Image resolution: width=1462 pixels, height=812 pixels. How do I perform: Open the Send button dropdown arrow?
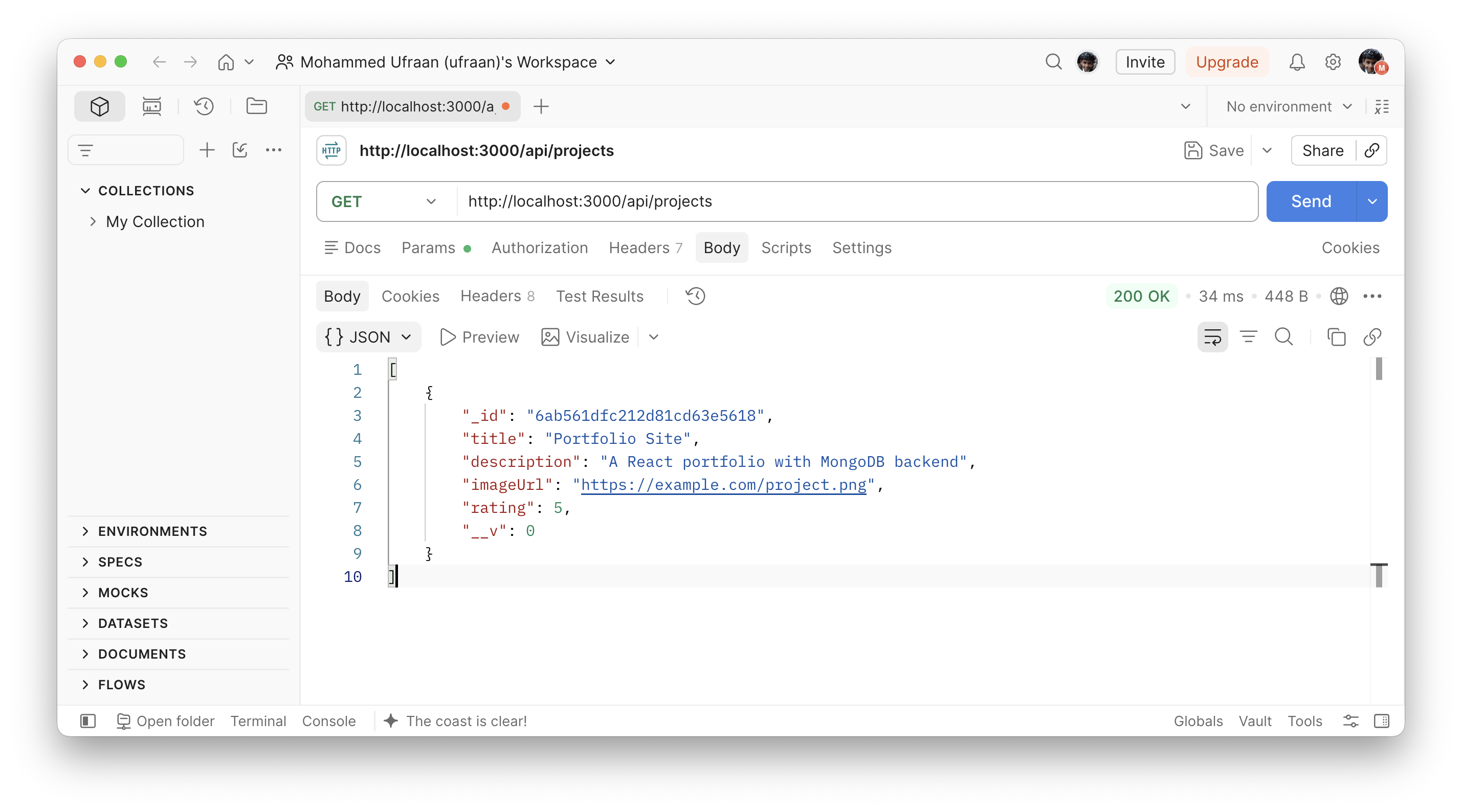[x=1372, y=201]
